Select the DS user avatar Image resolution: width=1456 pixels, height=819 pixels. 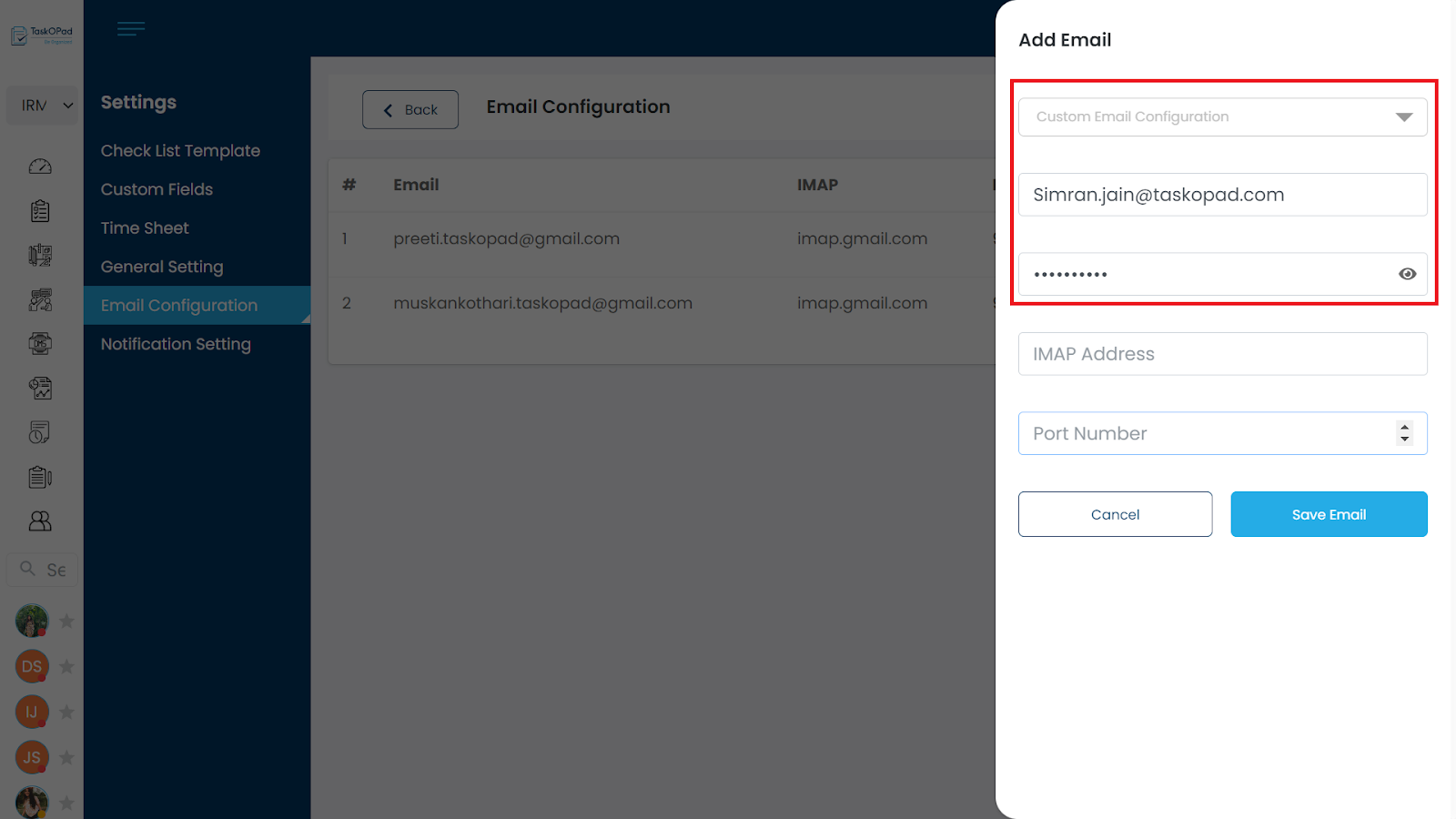tap(32, 666)
